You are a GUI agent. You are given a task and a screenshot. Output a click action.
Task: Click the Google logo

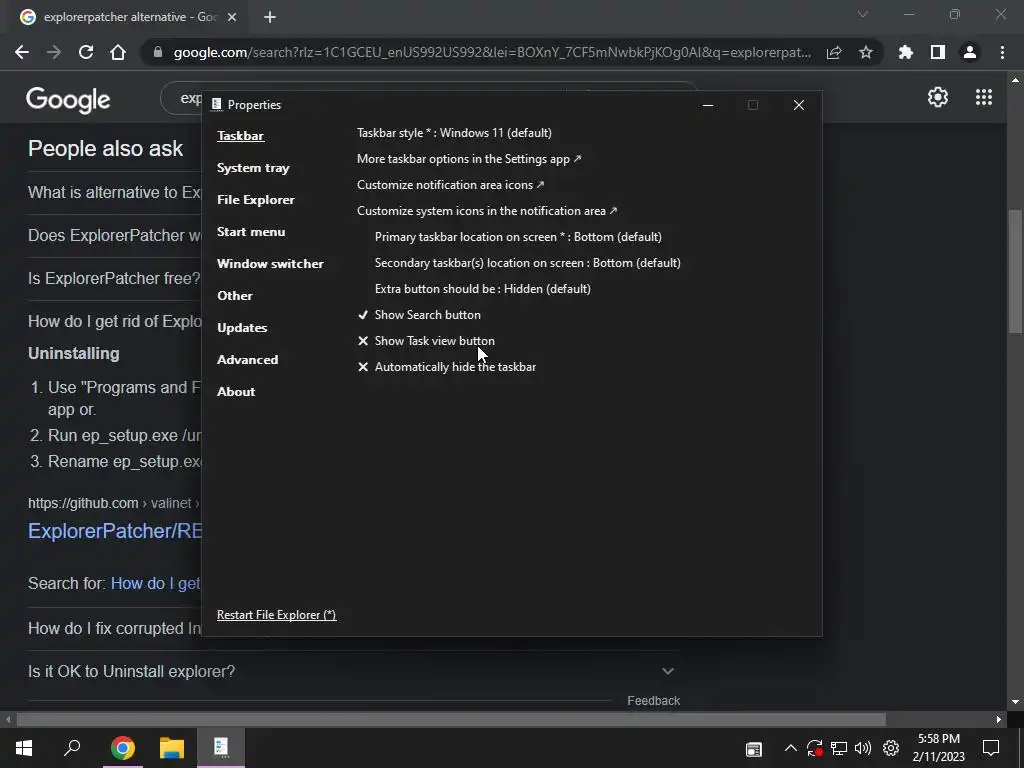(68, 99)
